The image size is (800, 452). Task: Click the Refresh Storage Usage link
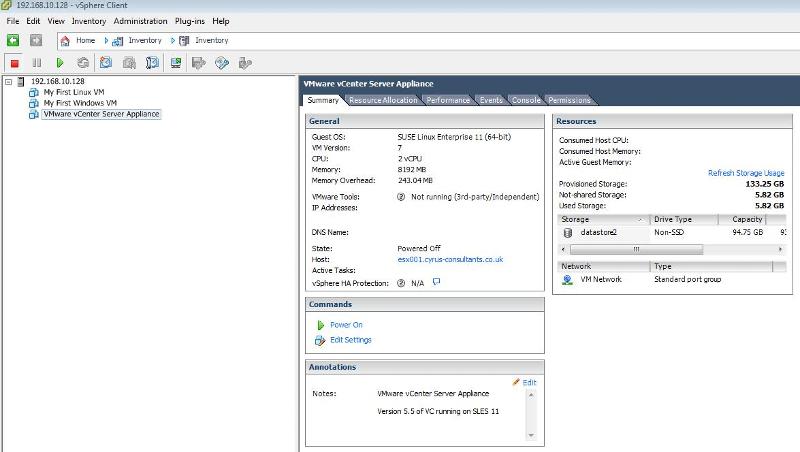click(746, 173)
